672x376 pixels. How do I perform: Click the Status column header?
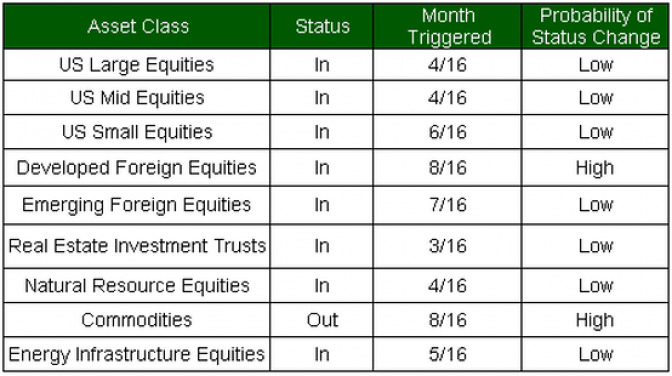coord(322,27)
